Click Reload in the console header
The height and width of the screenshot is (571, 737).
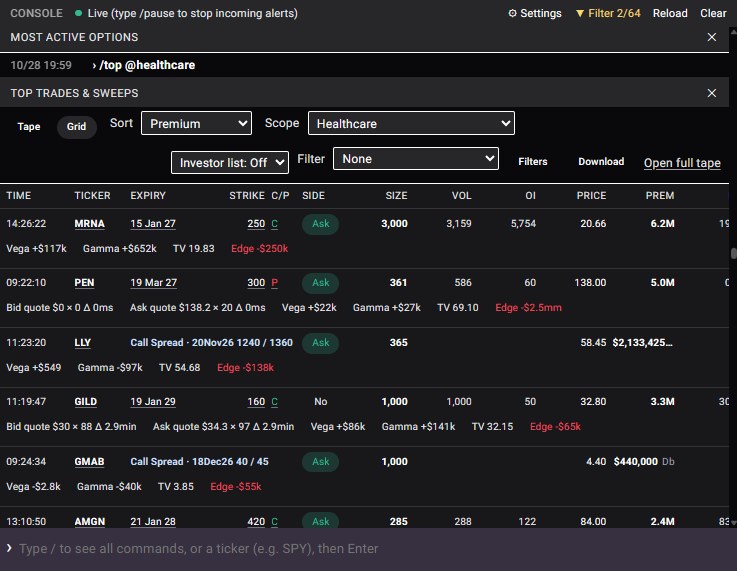point(670,13)
